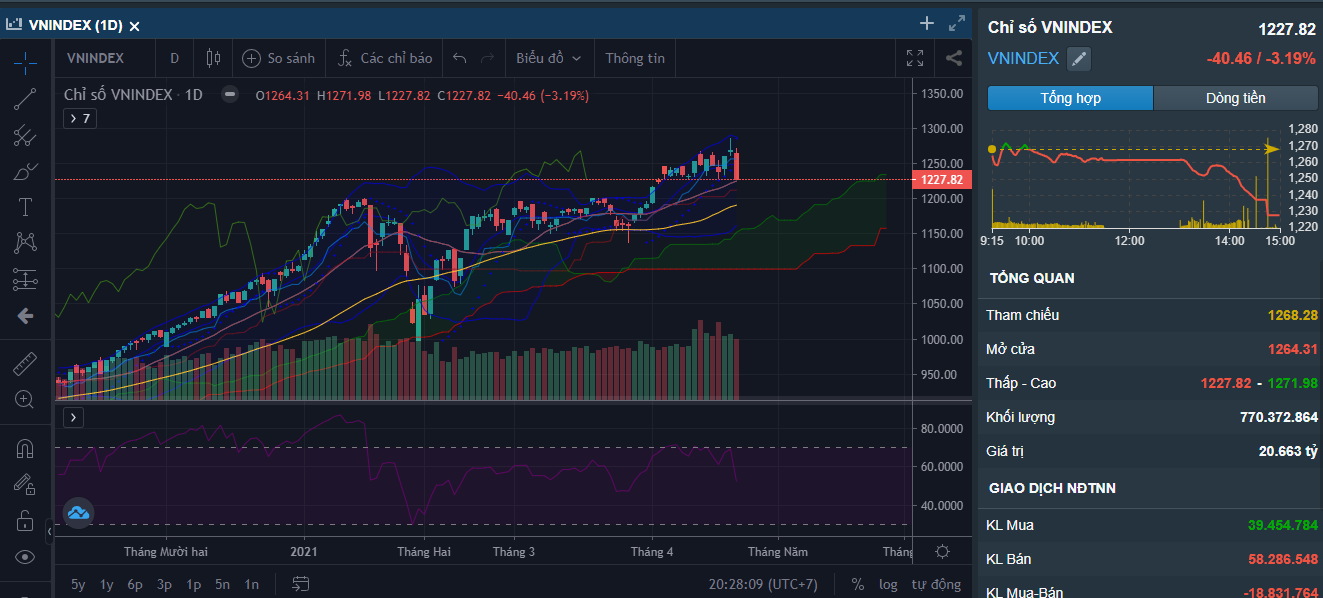This screenshot has width=1323, height=598.
Task: Select the Tổng hợp tab
Action: pyautogui.click(x=1070, y=98)
